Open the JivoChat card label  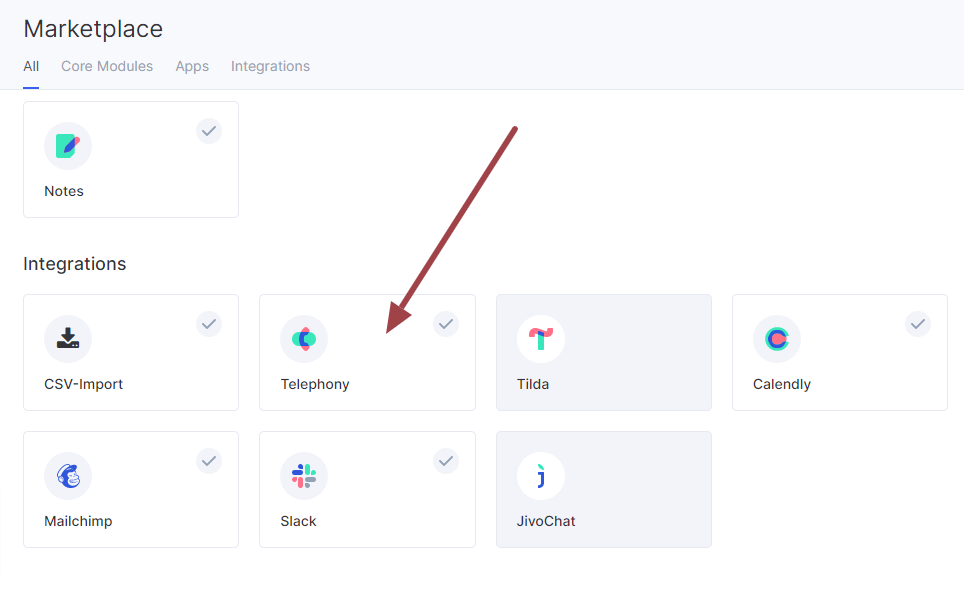(x=546, y=521)
